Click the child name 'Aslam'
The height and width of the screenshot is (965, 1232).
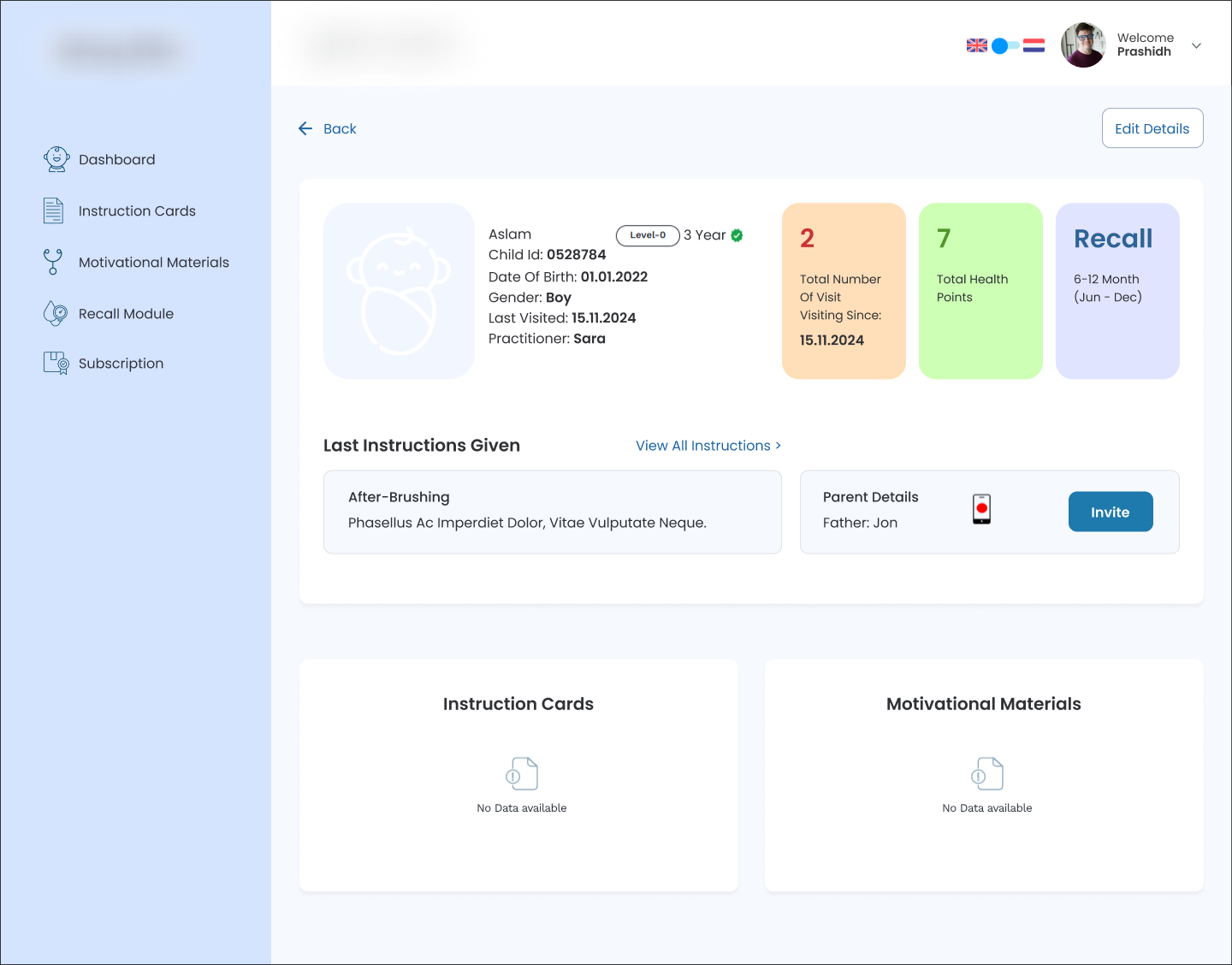[x=510, y=234]
